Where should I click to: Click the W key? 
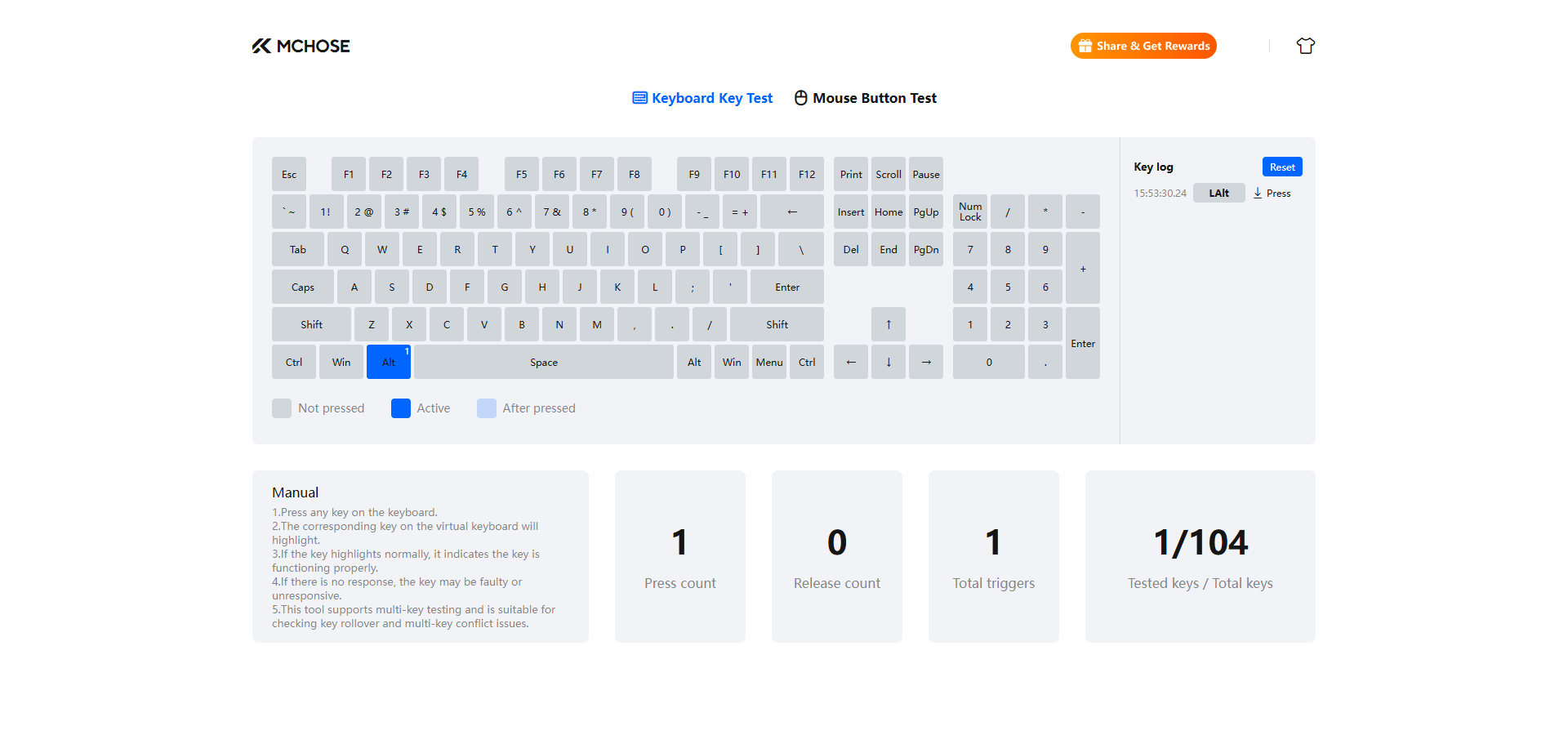pos(382,249)
